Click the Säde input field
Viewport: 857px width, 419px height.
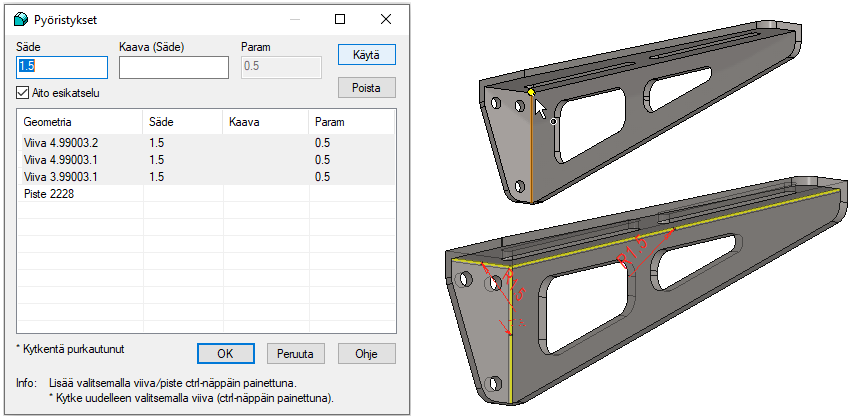click(62, 67)
